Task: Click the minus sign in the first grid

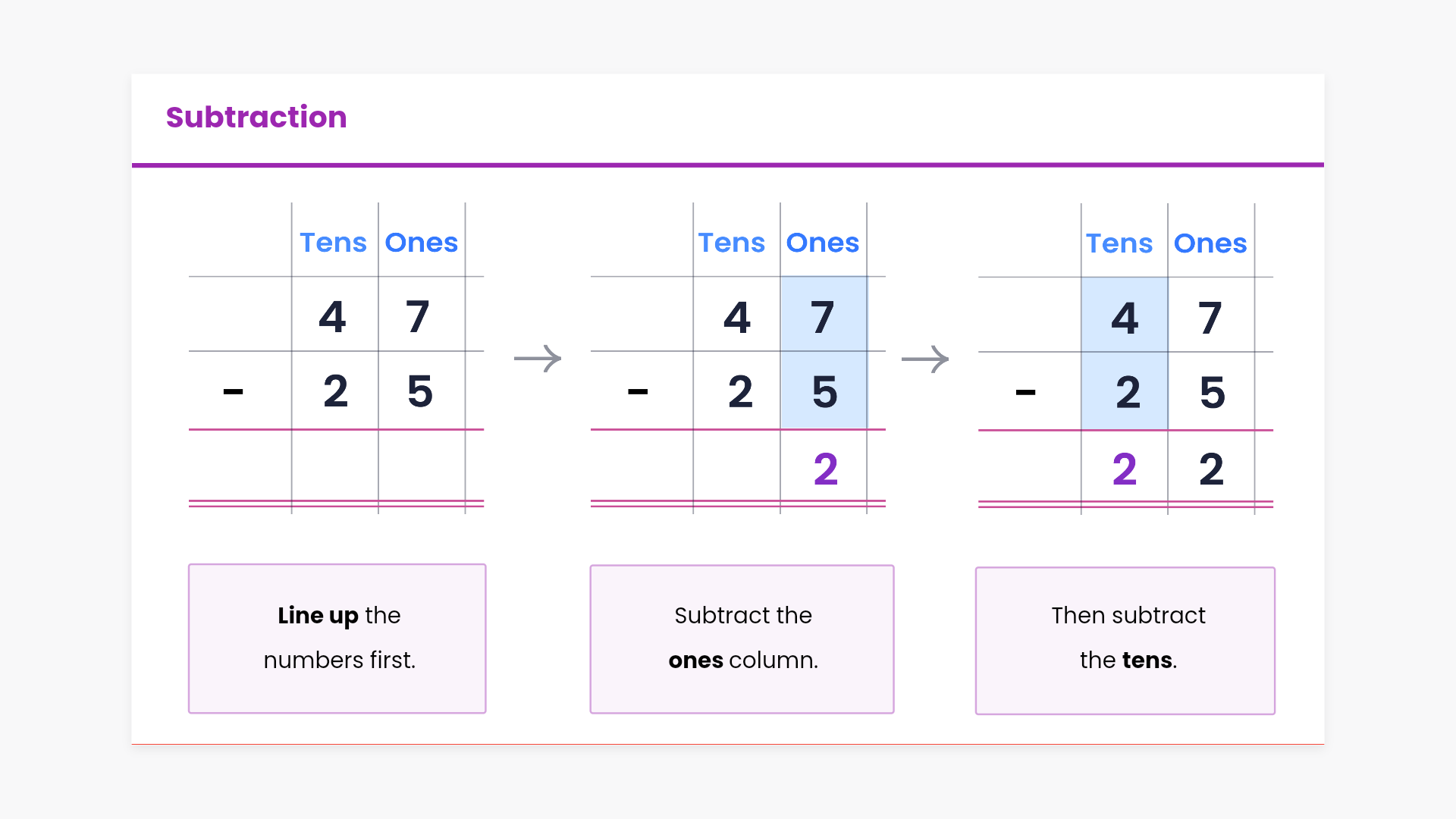Action: point(233,392)
